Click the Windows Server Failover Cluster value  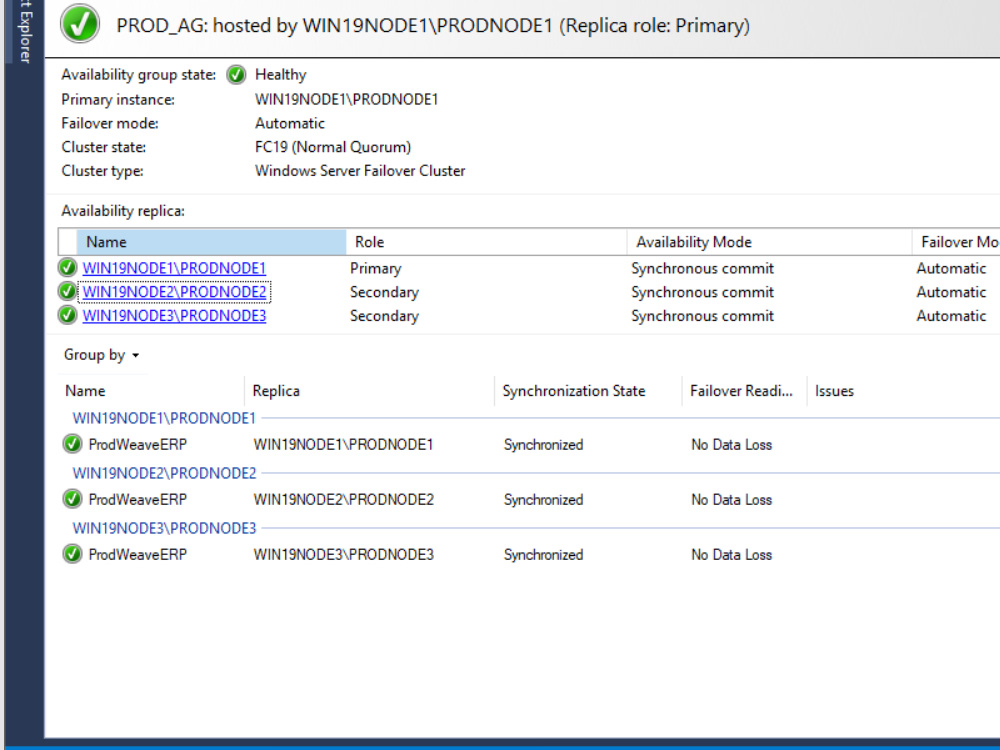point(360,171)
